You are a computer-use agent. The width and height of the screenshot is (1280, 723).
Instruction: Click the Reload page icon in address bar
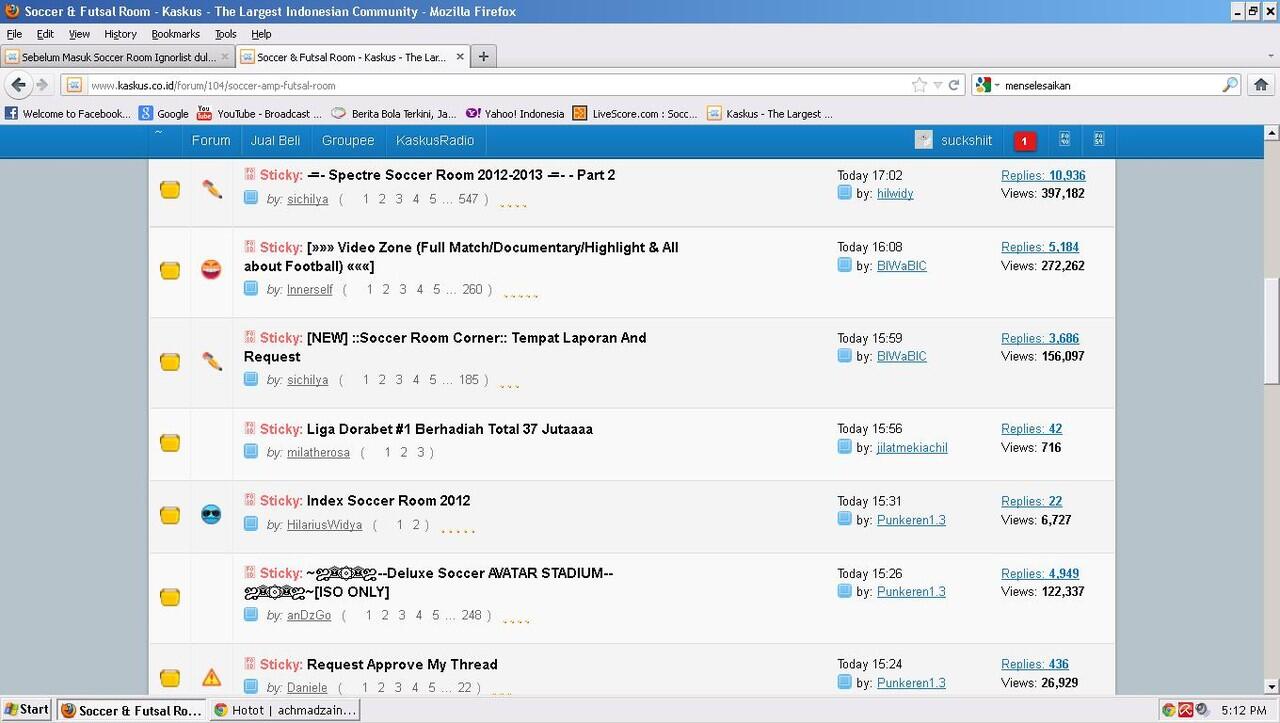(954, 85)
